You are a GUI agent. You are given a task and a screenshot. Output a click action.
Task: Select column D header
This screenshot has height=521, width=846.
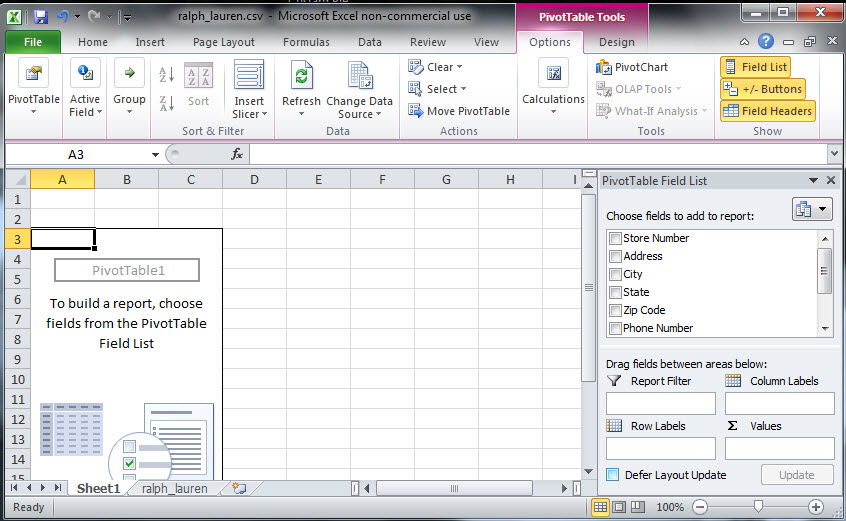(x=254, y=180)
